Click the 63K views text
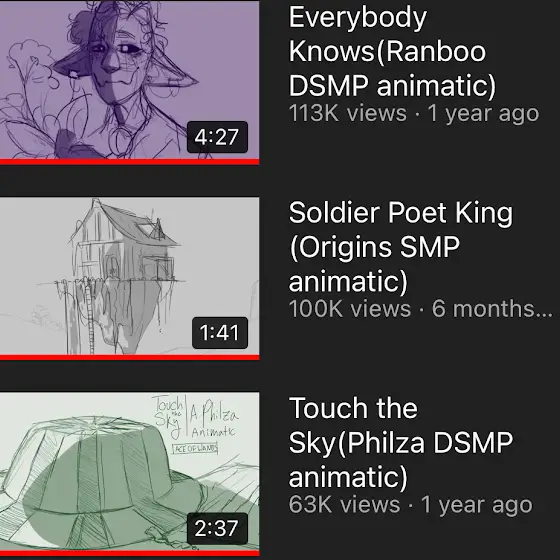This screenshot has width=560, height=560. coord(344,504)
